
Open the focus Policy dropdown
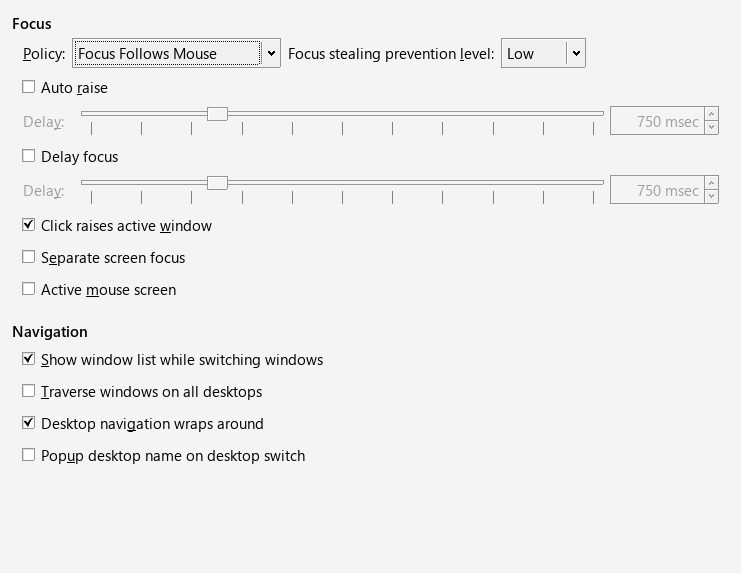coord(167,54)
